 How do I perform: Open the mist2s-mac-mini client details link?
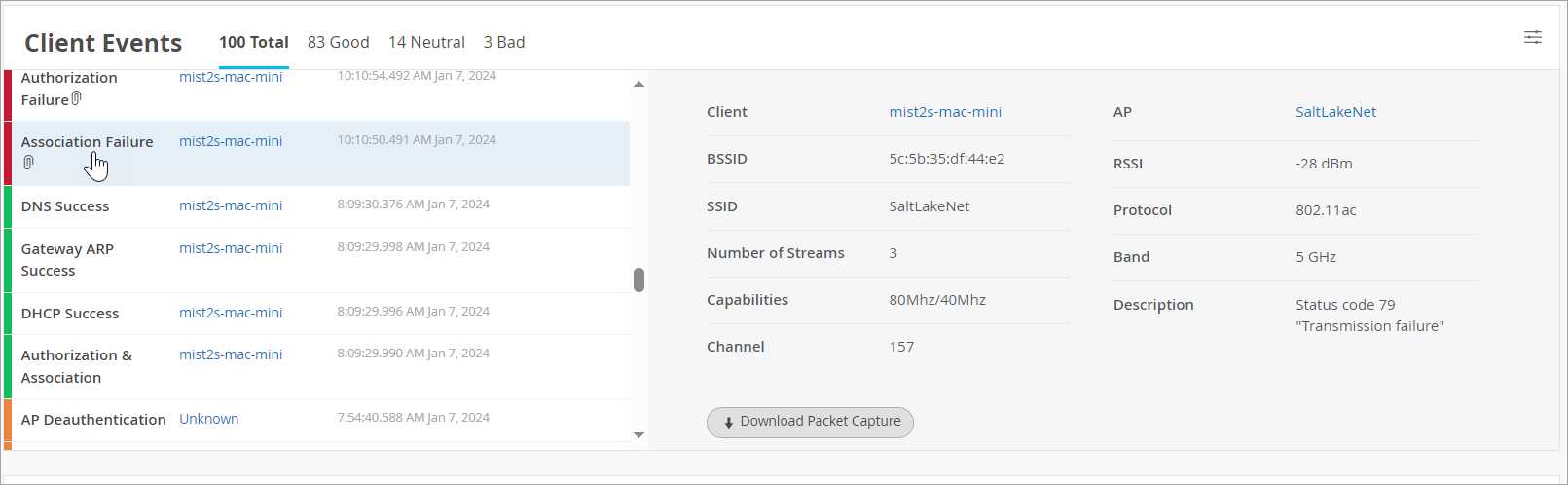(945, 112)
